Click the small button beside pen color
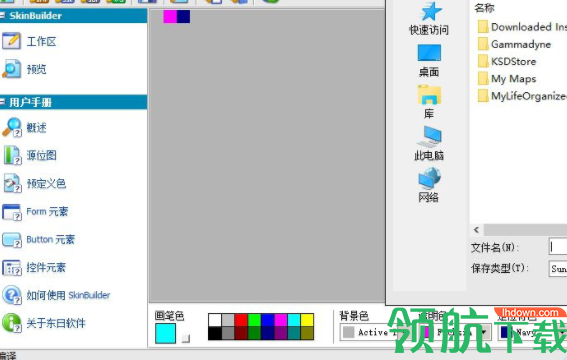 [x=186, y=339]
